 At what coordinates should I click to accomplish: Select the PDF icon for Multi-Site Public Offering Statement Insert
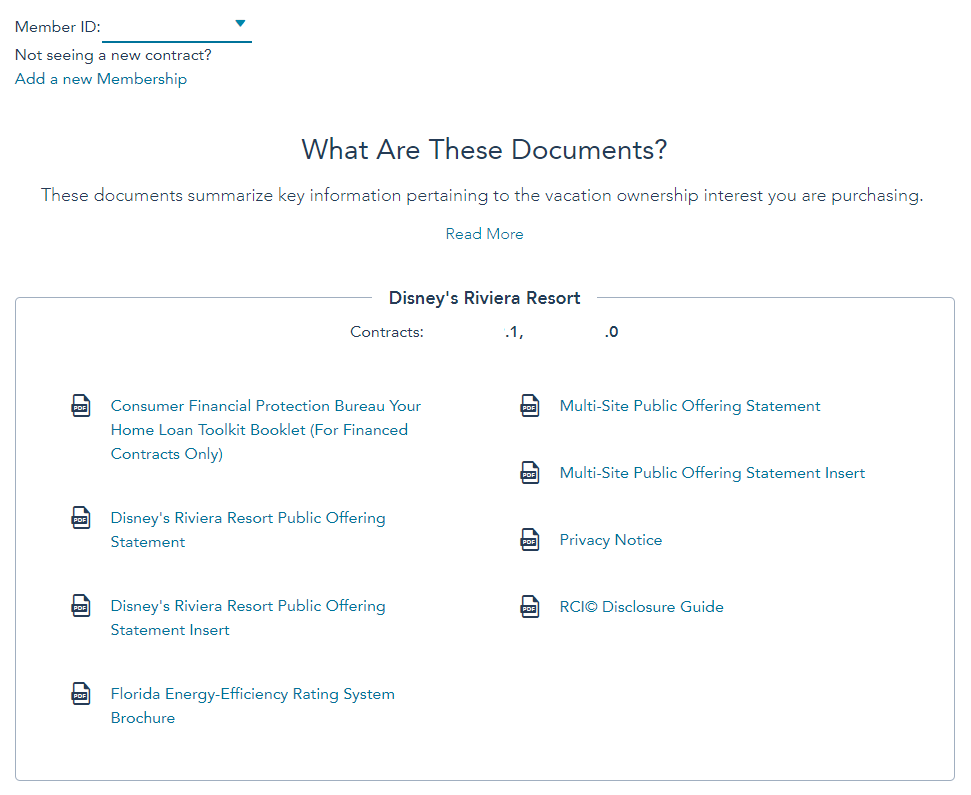pyautogui.click(x=529, y=473)
